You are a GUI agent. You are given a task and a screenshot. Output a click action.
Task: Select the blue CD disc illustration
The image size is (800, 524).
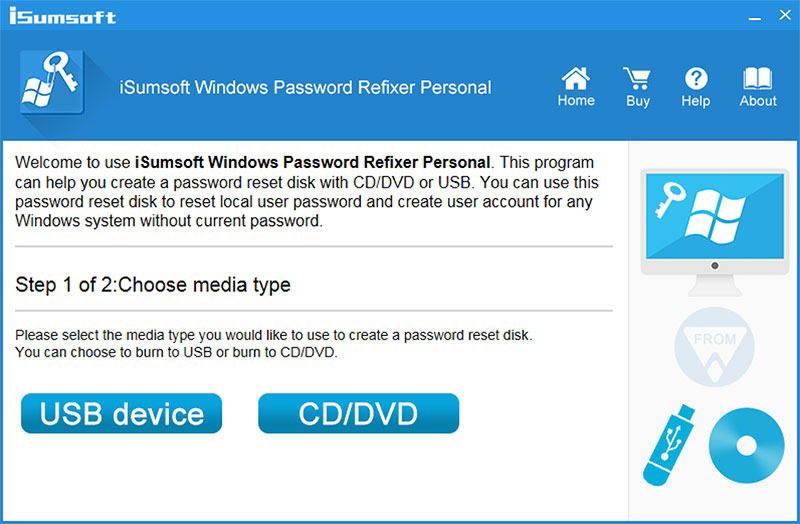pos(746,445)
